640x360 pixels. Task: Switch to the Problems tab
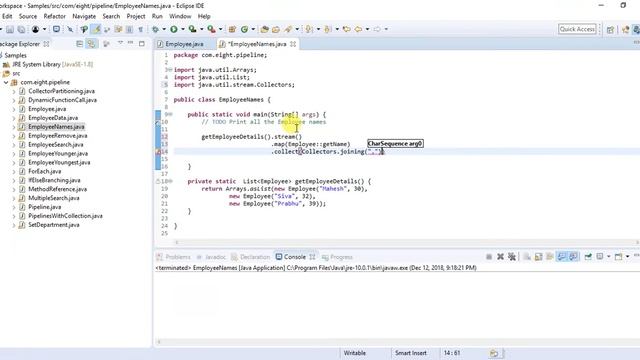[x=178, y=257]
